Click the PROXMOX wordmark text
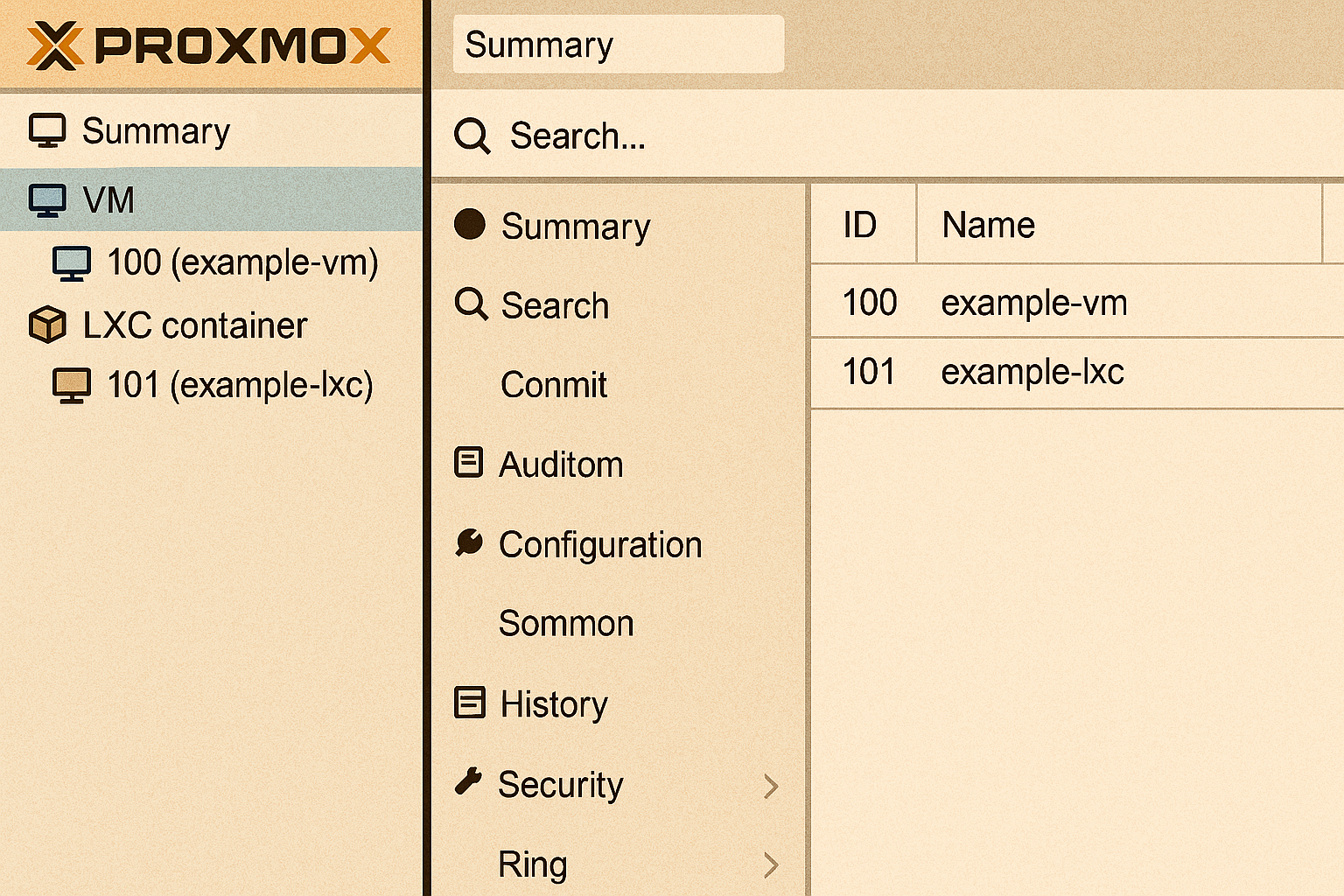Viewport: 1344px width, 896px height. tap(242, 46)
